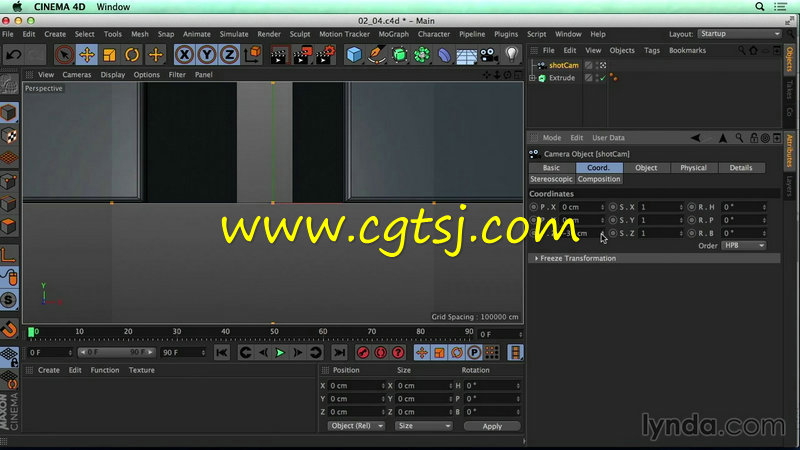Image resolution: width=800 pixels, height=450 pixels.
Task: Open viewport Cameras menu
Action: click(x=77, y=74)
